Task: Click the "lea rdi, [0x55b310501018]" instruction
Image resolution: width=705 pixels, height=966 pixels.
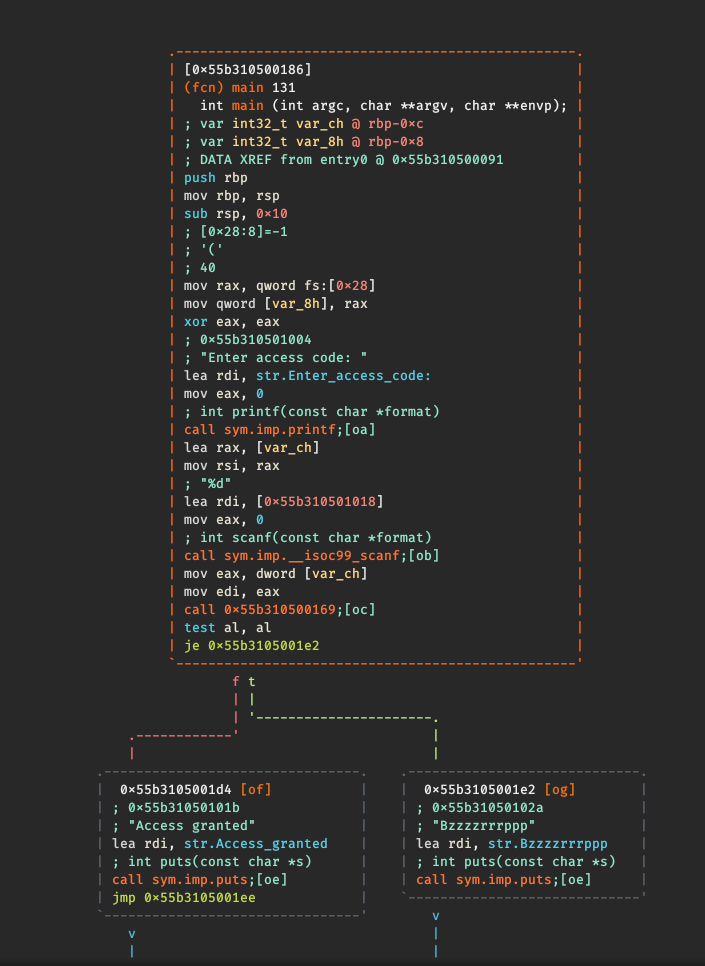Action: [284, 501]
